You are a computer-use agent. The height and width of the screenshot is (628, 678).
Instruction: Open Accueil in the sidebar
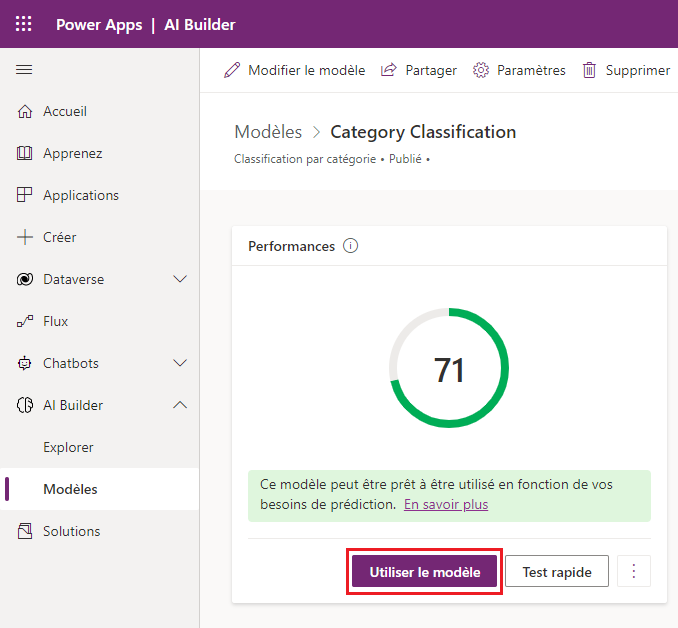[99, 111]
